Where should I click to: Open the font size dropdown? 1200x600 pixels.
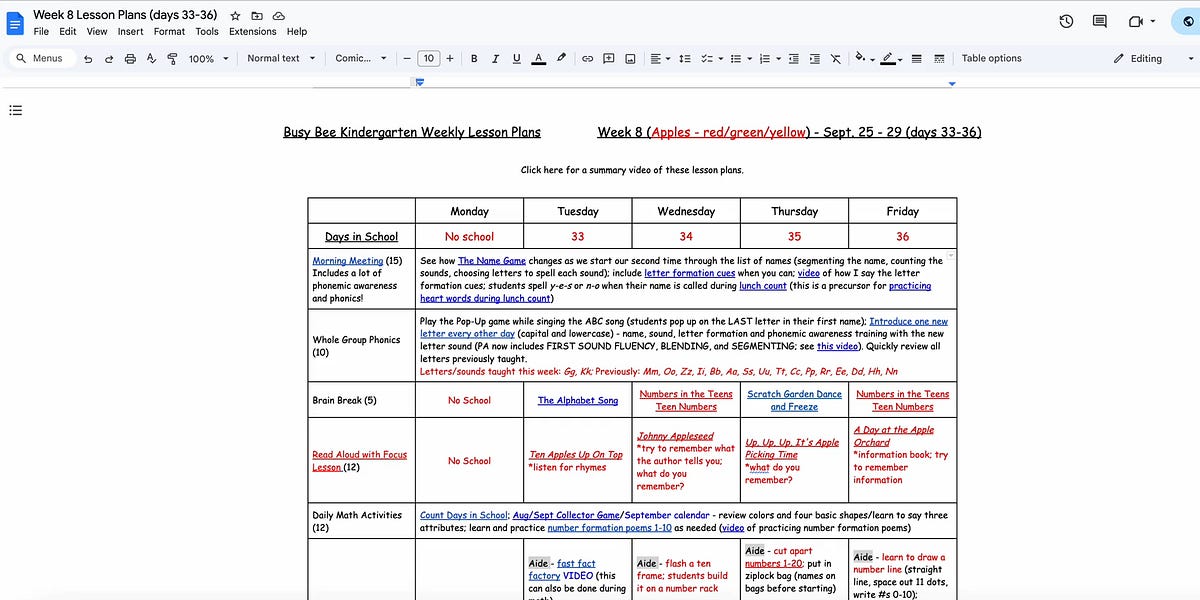(428, 58)
